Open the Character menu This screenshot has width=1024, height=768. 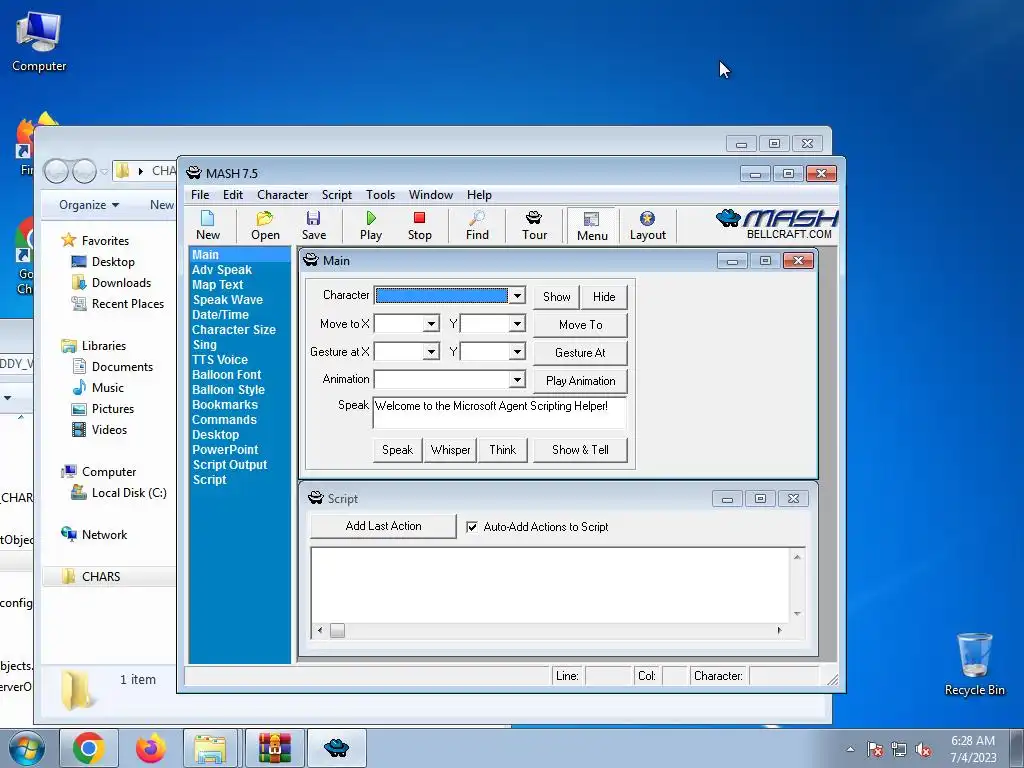[x=282, y=195]
